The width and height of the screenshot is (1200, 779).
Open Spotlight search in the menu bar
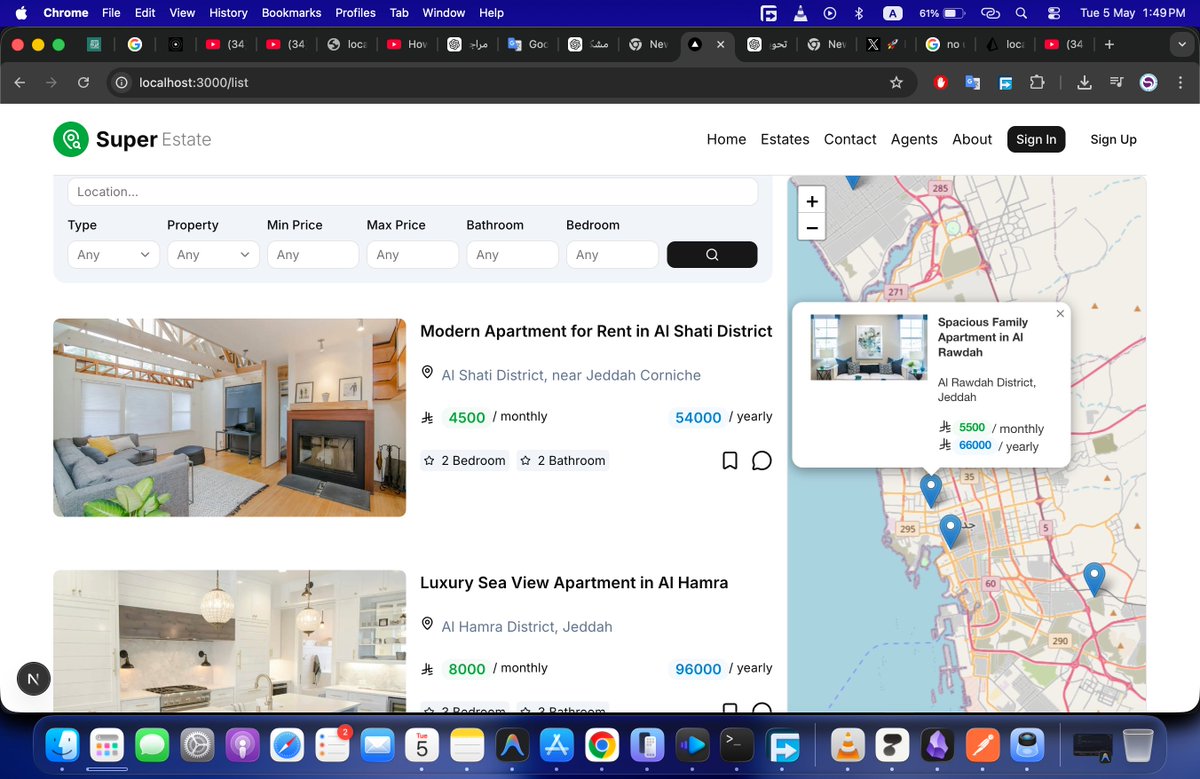[x=1021, y=13]
